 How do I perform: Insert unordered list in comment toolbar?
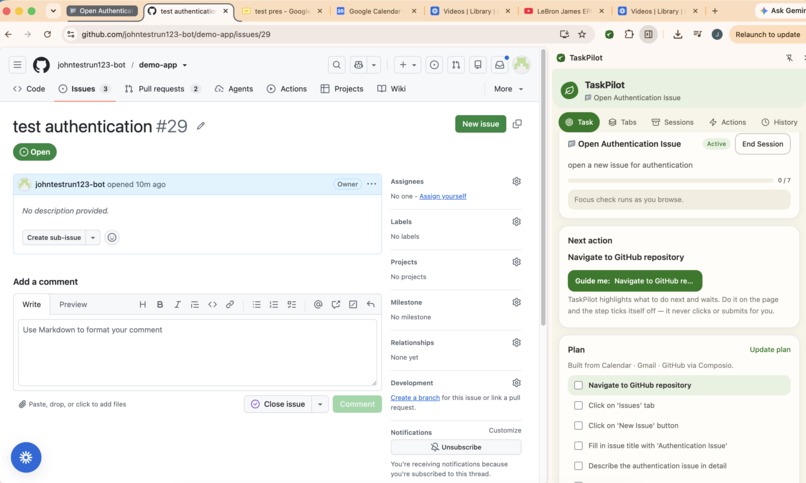point(257,304)
